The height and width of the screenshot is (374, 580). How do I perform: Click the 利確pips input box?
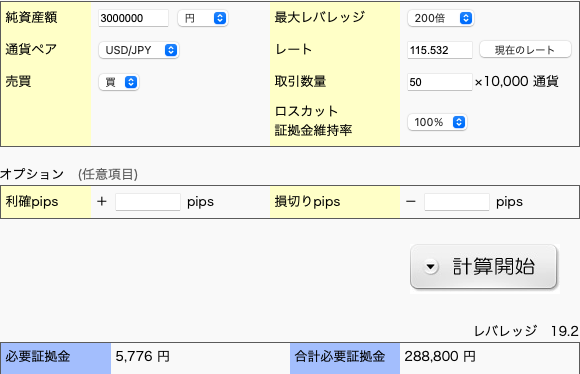(x=148, y=202)
